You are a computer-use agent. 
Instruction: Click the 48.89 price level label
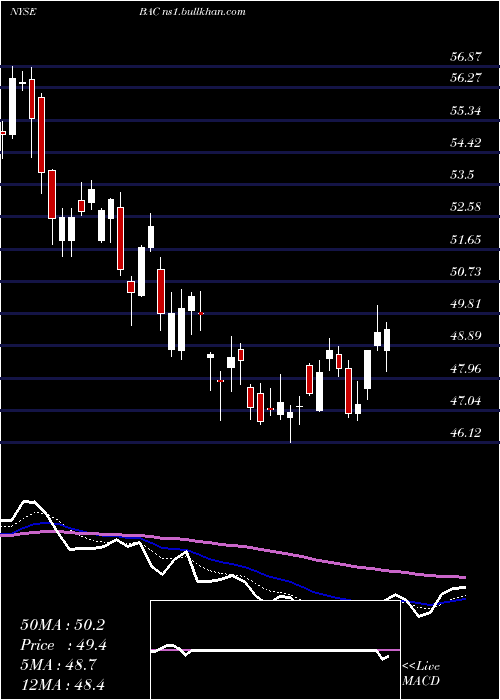tap(466, 336)
